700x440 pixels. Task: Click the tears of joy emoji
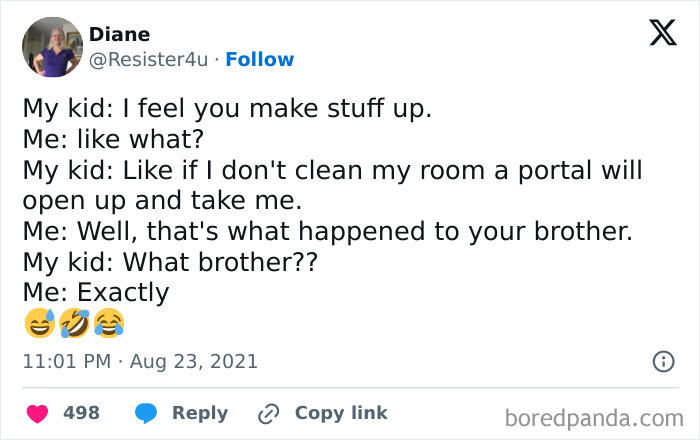tap(108, 324)
